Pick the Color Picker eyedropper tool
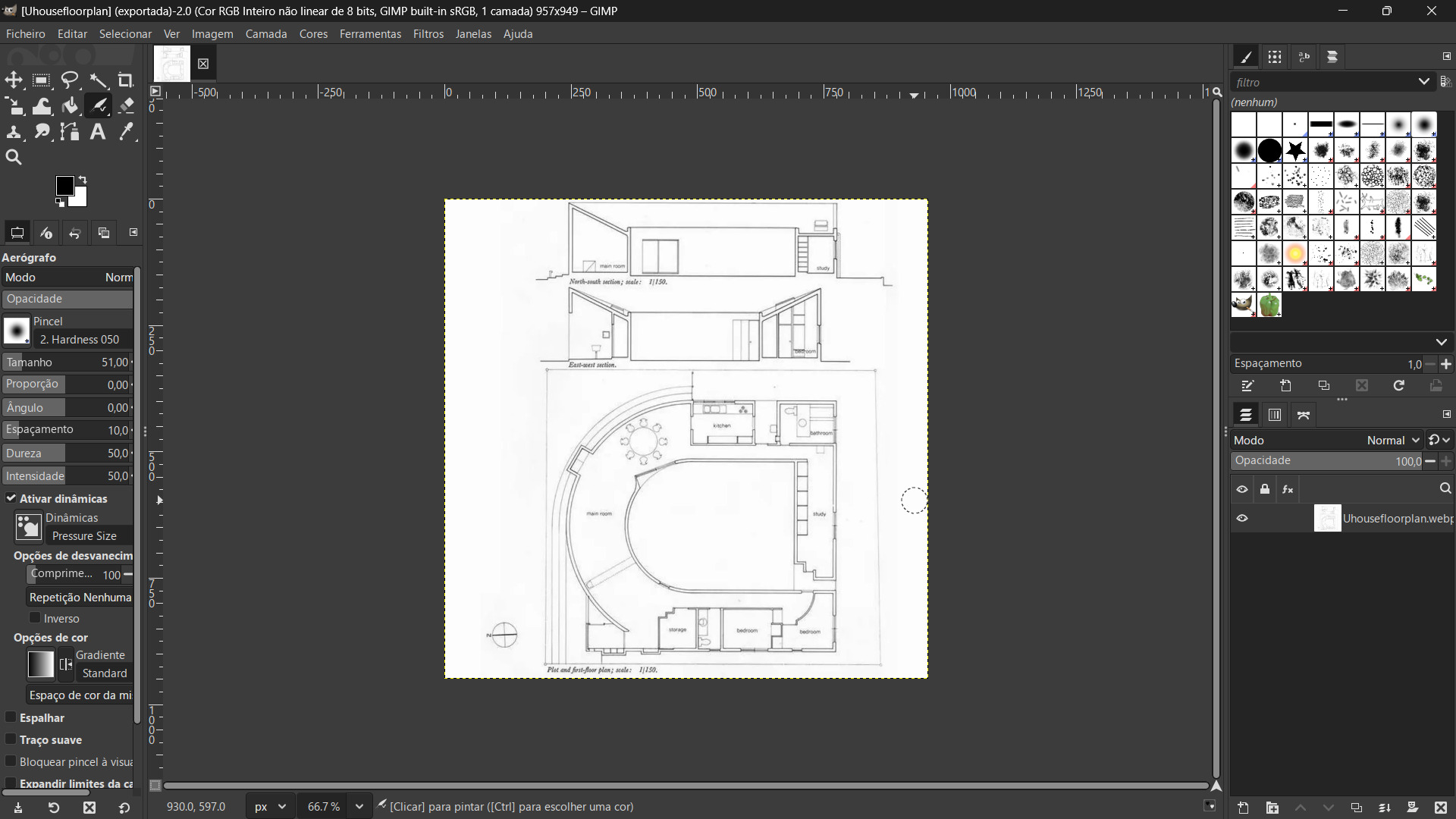 click(127, 132)
